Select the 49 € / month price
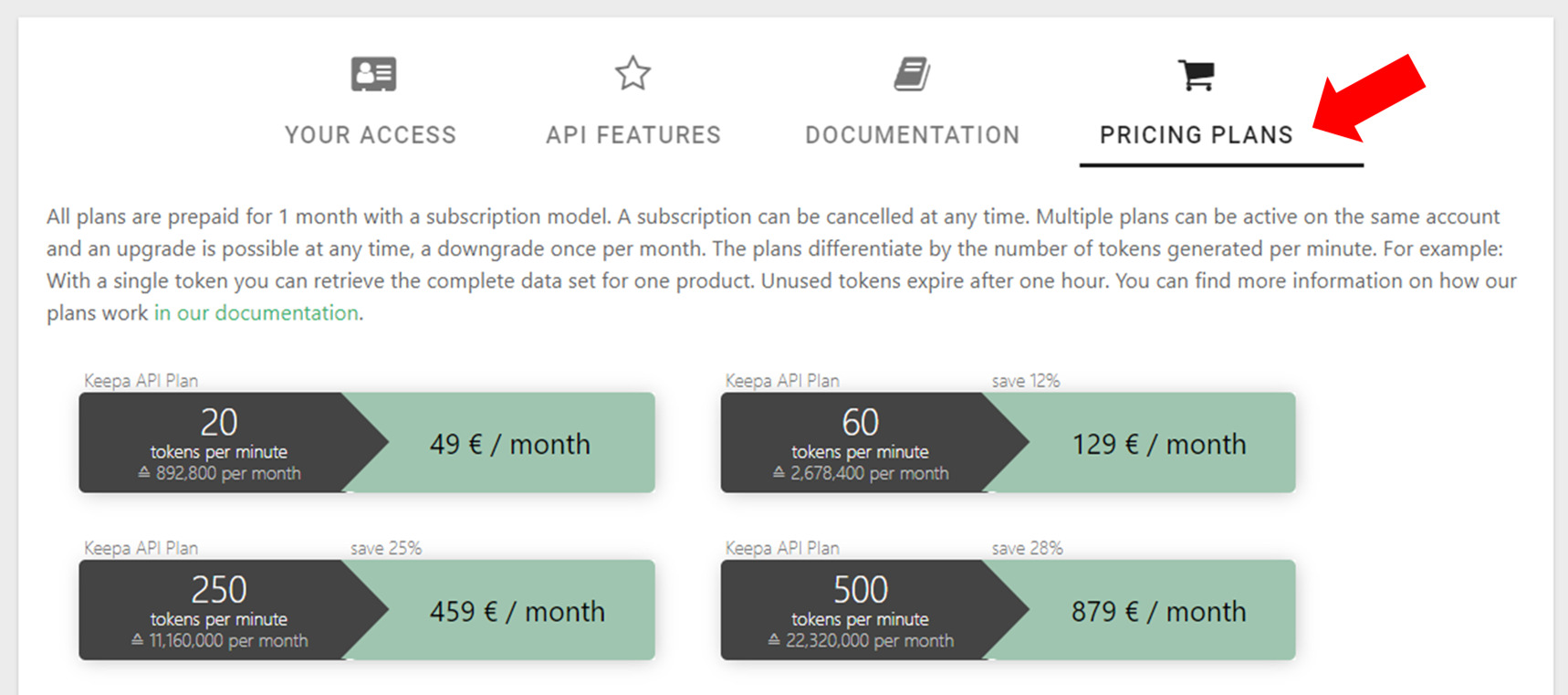Image resolution: width=1568 pixels, height=695 pixels. coord(510,444)
